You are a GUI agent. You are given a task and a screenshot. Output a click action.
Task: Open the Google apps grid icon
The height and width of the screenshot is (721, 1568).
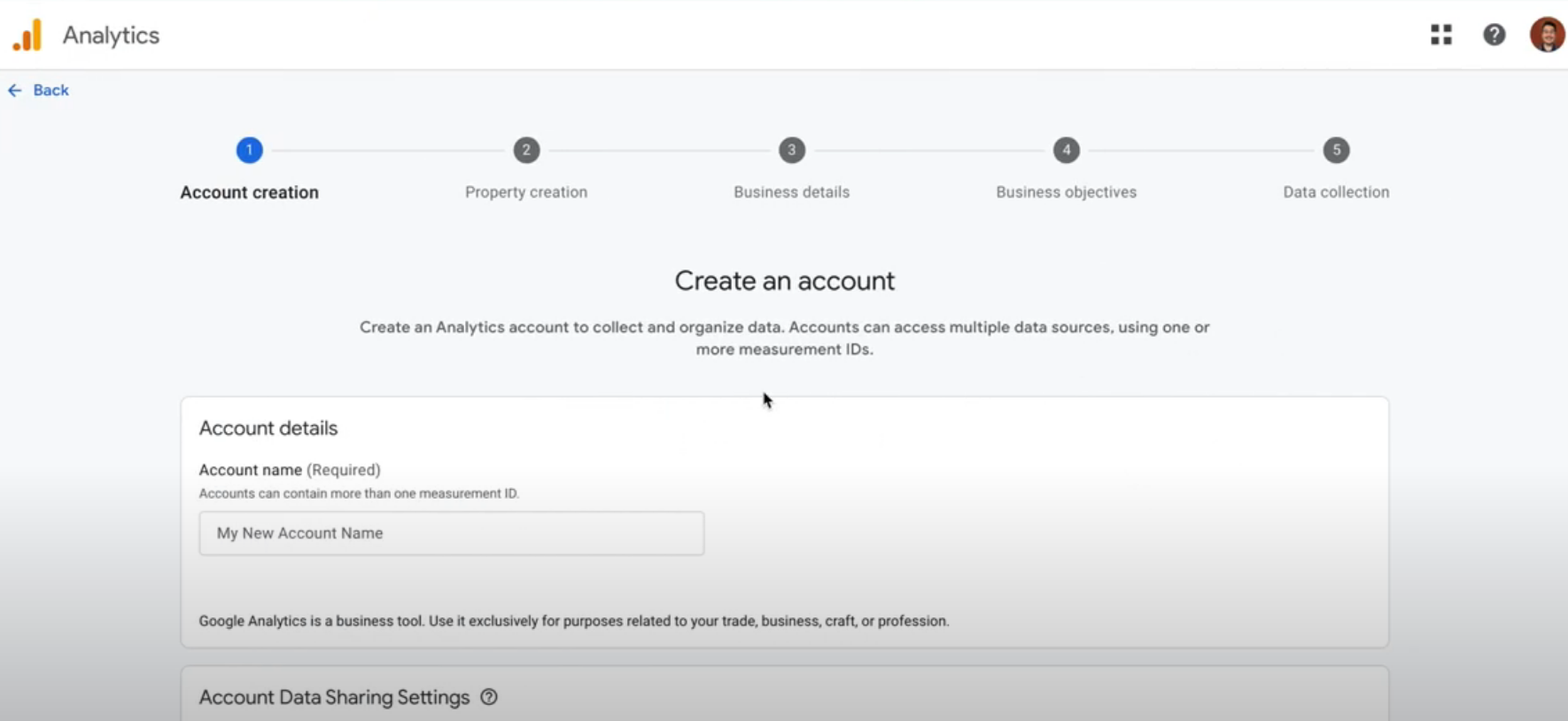pyautogui.click(x=1441, y=35)
